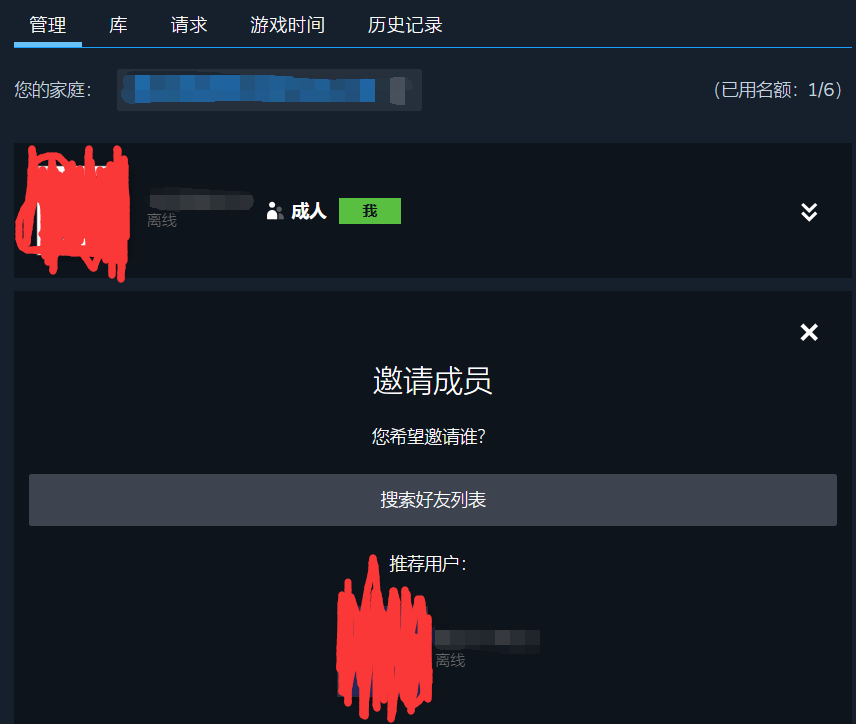
Task: Close the 邀请成员 panel with X
Action: (x=809, y=332)
